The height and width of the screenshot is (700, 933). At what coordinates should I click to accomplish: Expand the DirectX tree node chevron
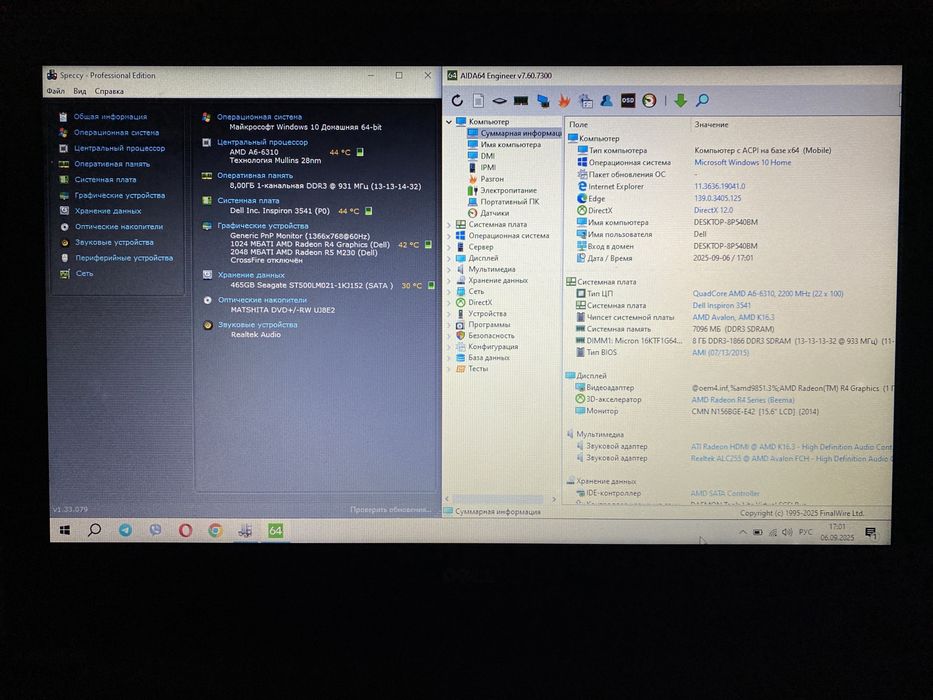click(x=449, y=302)
